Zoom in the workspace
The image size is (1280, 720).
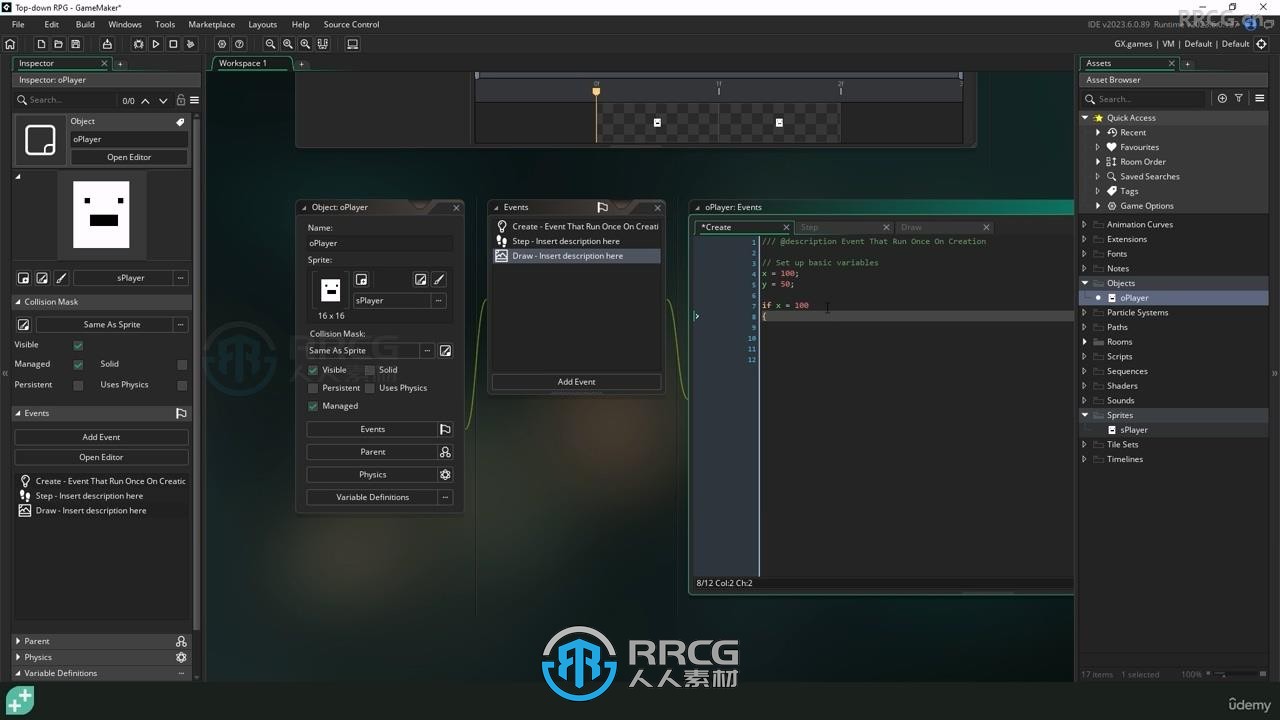click(x=305, y=44)
